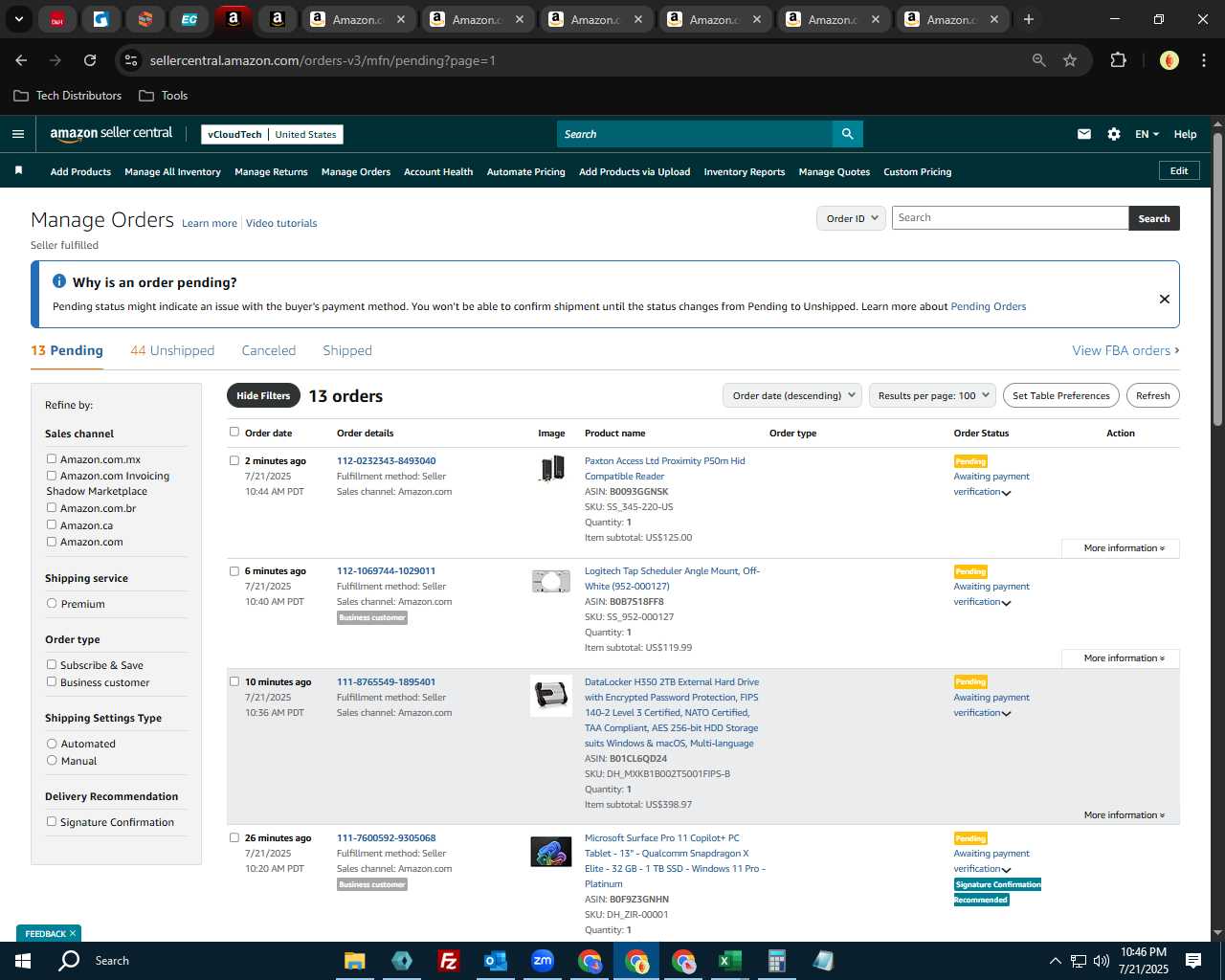Open the Calculator from the taskbar

point(777,961)
